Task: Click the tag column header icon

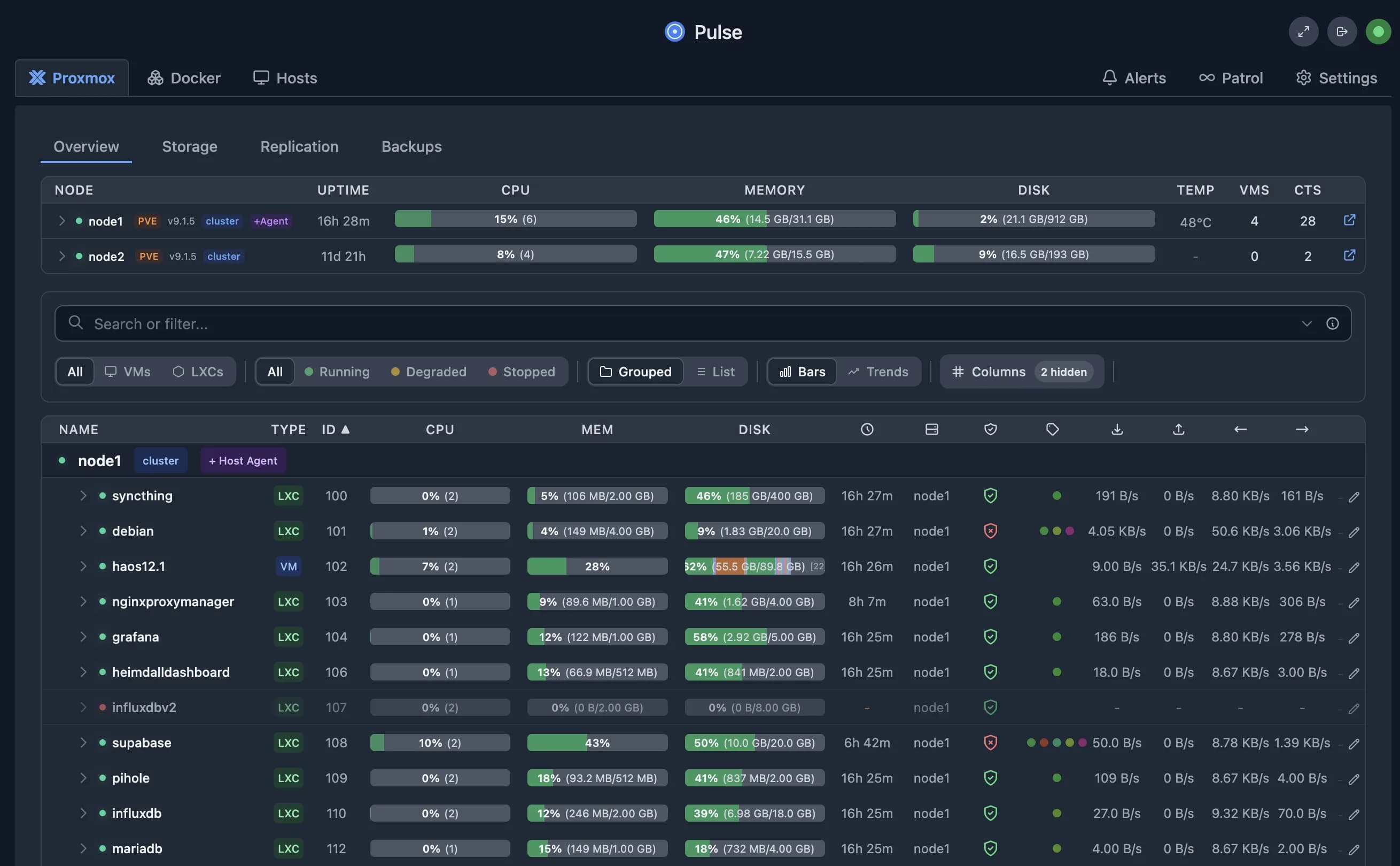Action: [1052, 429]
